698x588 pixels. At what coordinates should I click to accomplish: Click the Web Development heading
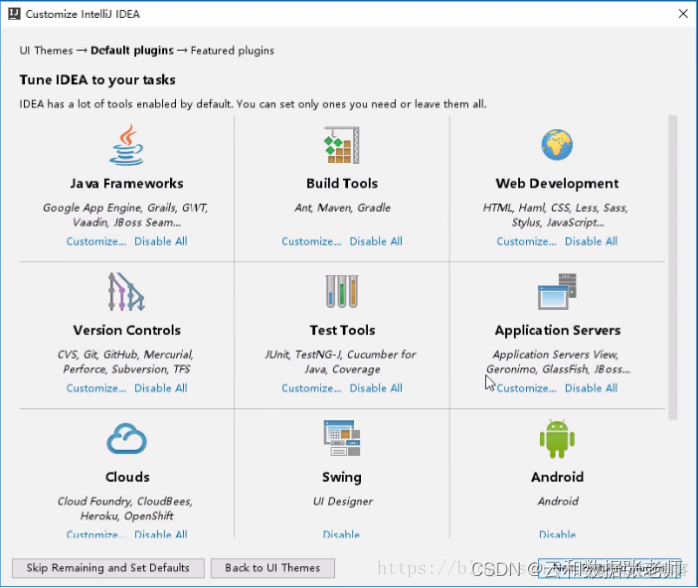point(557,183)
